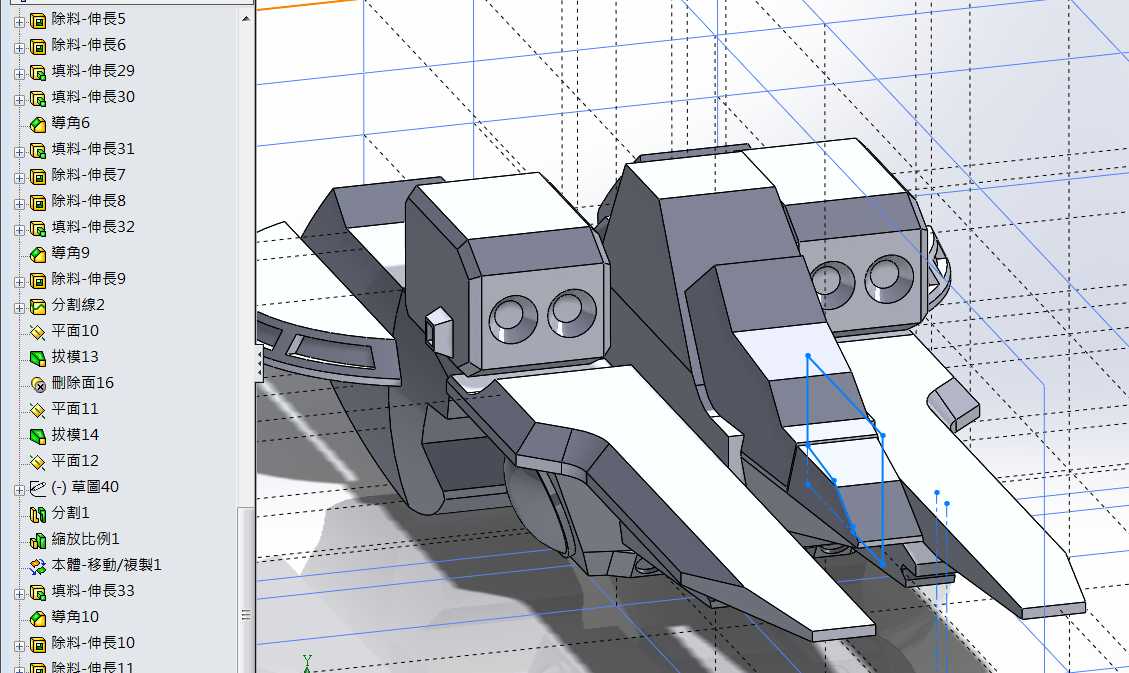Expand the 除料-伸長5 tree node
The height and width of the screenshot is (673, 1129).
(x=19, y=22)
